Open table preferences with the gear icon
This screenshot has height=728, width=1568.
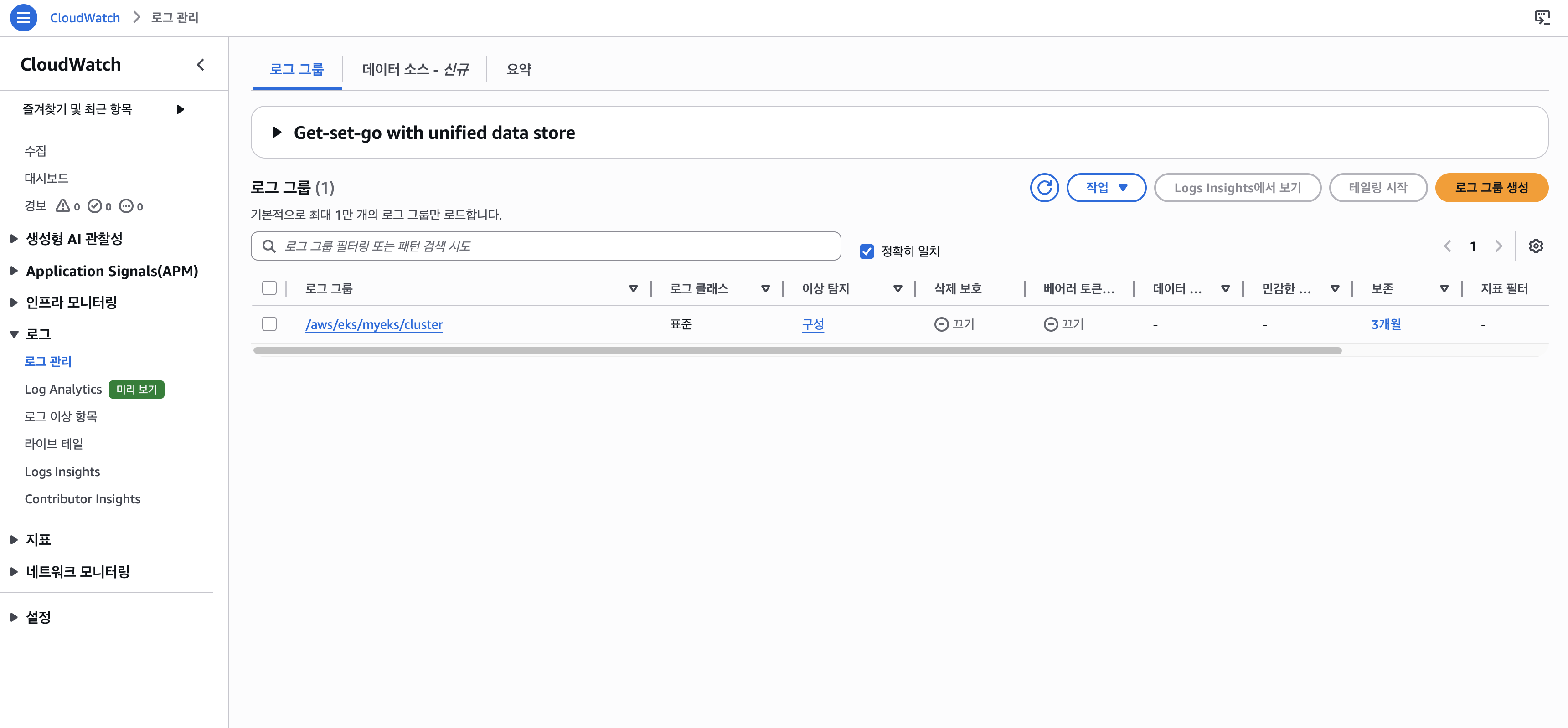pyautogui.click(x=1536, y=246)
